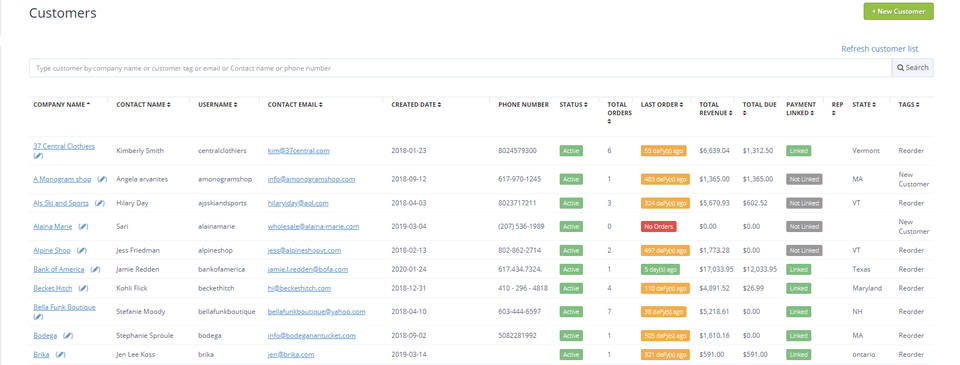Sort by Status column header

(x=573, y=105)
